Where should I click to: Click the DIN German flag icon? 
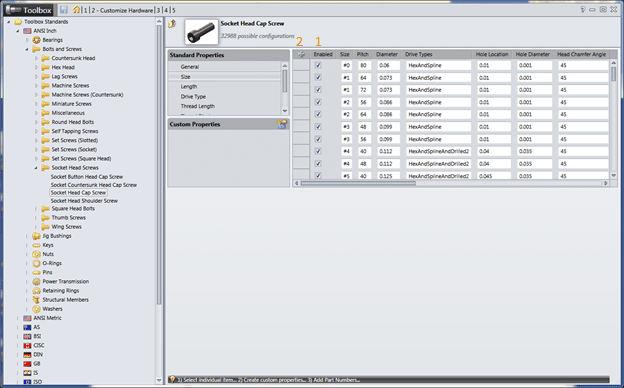[27, 355]
